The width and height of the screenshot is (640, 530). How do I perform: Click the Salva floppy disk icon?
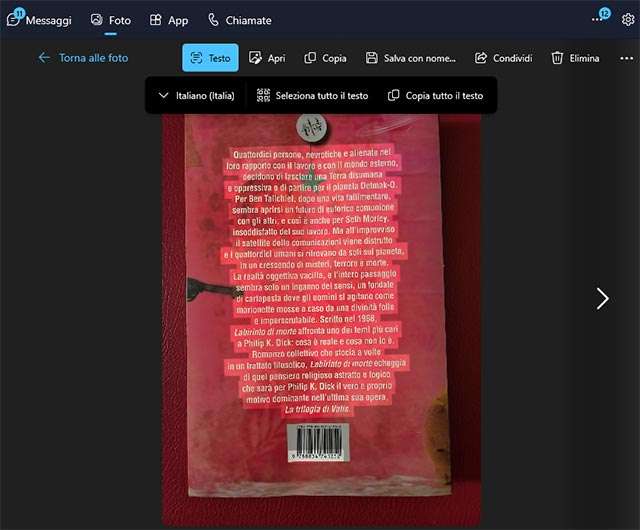coord(371,58)
